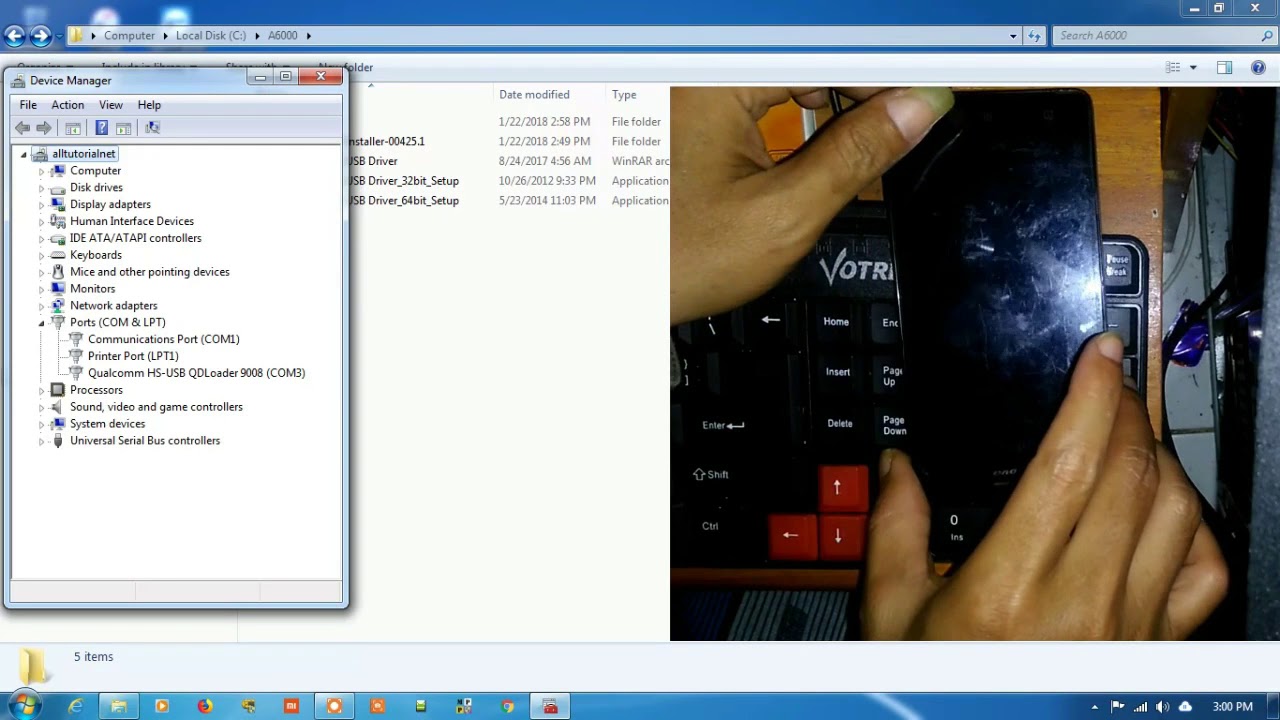Open Google Chrome from the taskbar
1280x720 pixels.
point(508,706)
